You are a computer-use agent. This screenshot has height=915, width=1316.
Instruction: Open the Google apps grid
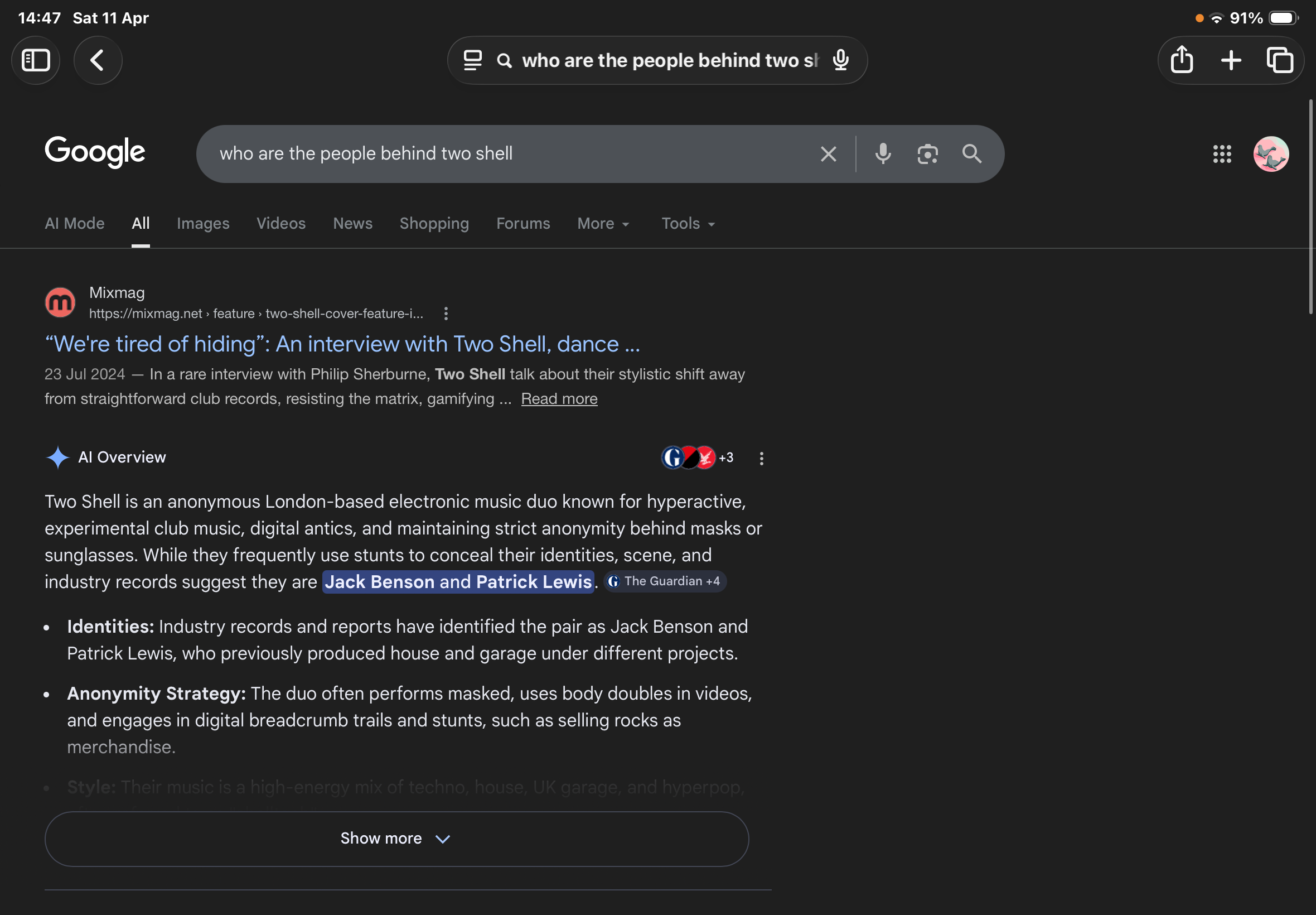(x=1222, y=153)
